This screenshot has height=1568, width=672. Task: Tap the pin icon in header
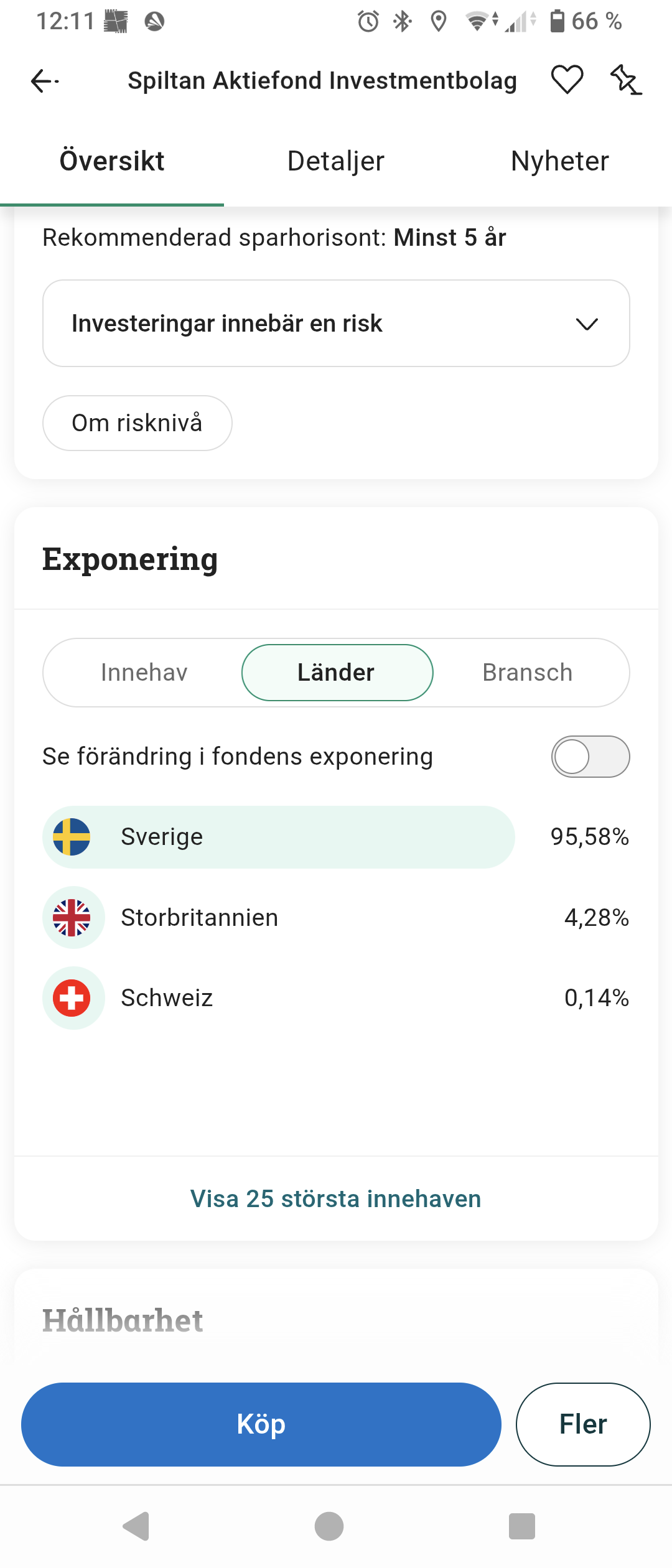click(x=625, y=80)
